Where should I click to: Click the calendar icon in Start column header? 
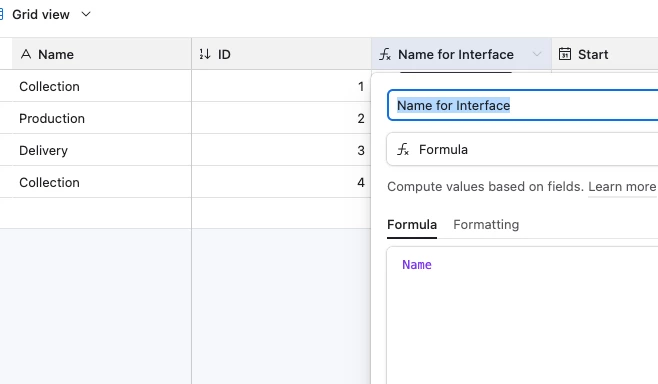coord(565,54)
